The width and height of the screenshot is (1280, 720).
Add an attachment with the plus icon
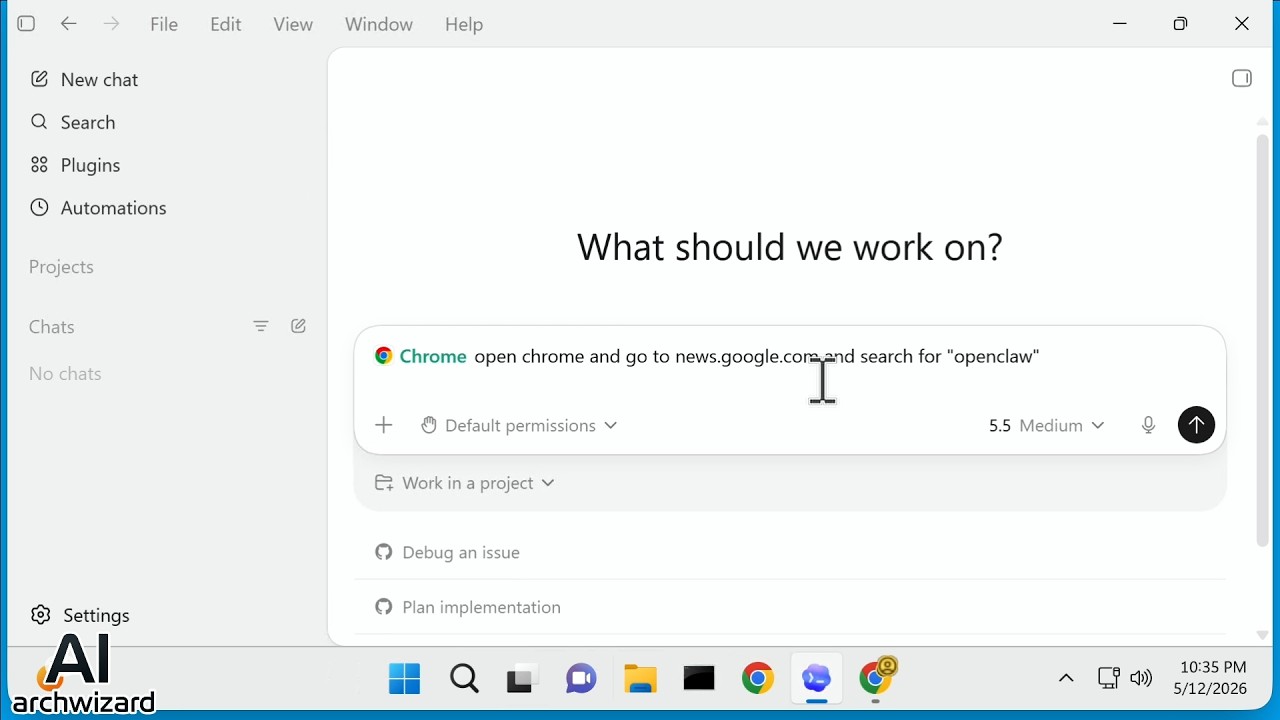click(384, 426)
